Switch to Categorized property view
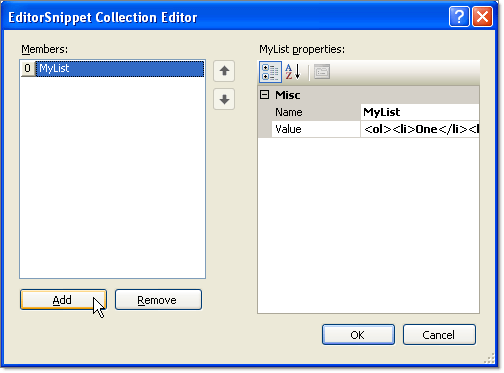This screenshot has width=504, height=373. click(x=270, y=72)
